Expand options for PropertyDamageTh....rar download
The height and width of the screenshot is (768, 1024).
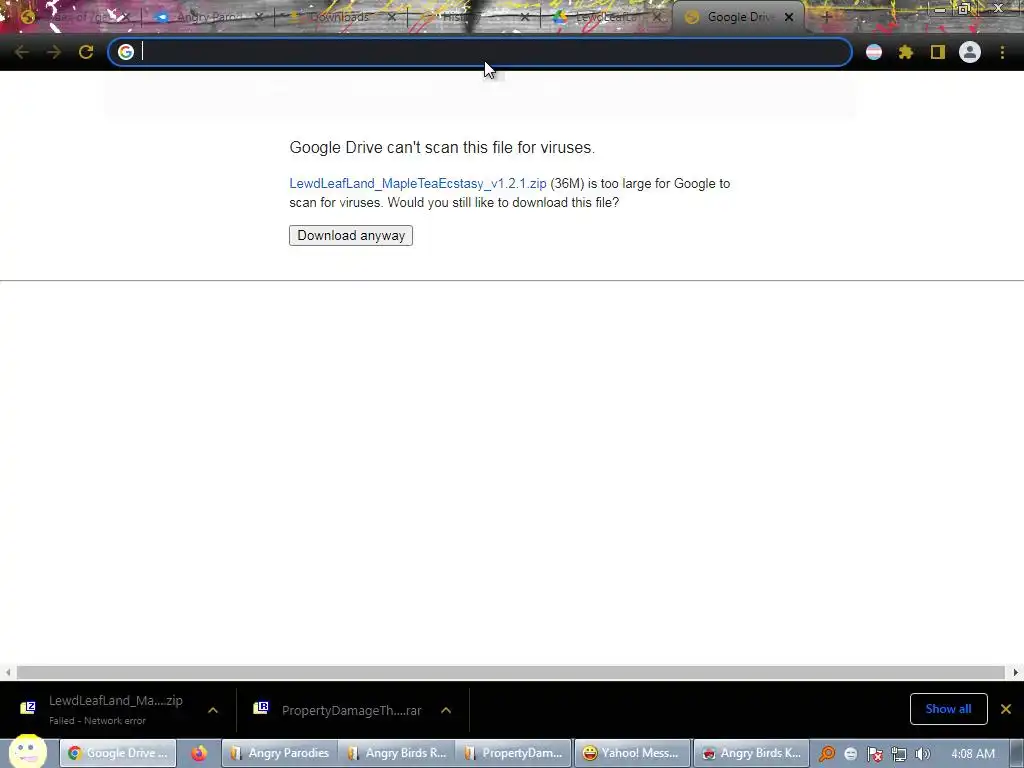(x=446, y=710)
